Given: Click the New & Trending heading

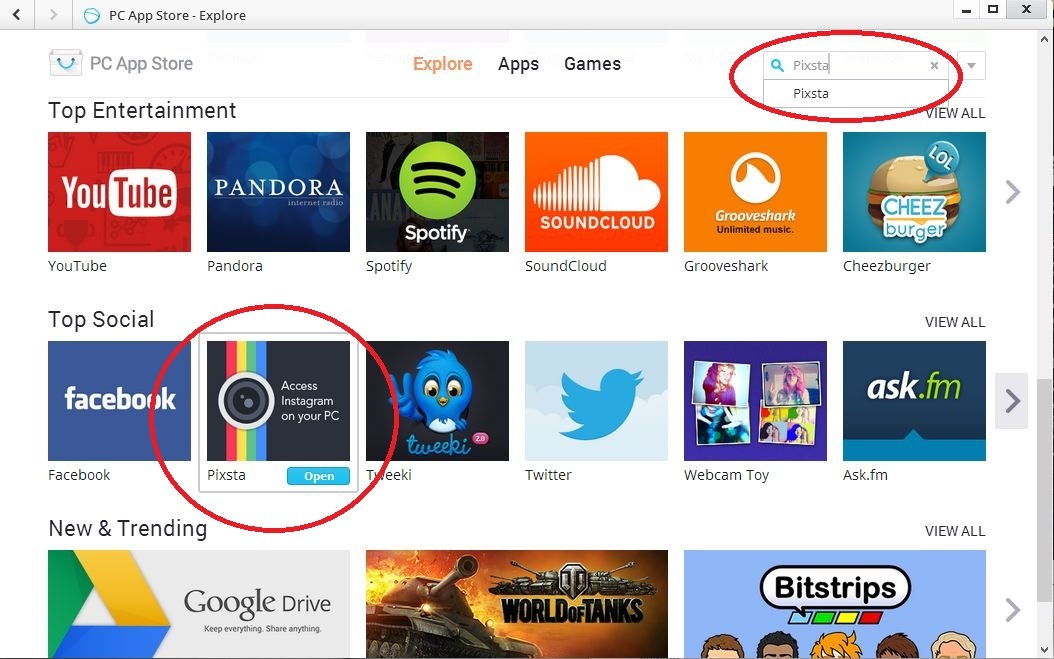Looking at the screenshot, I should tap(128, 529).
